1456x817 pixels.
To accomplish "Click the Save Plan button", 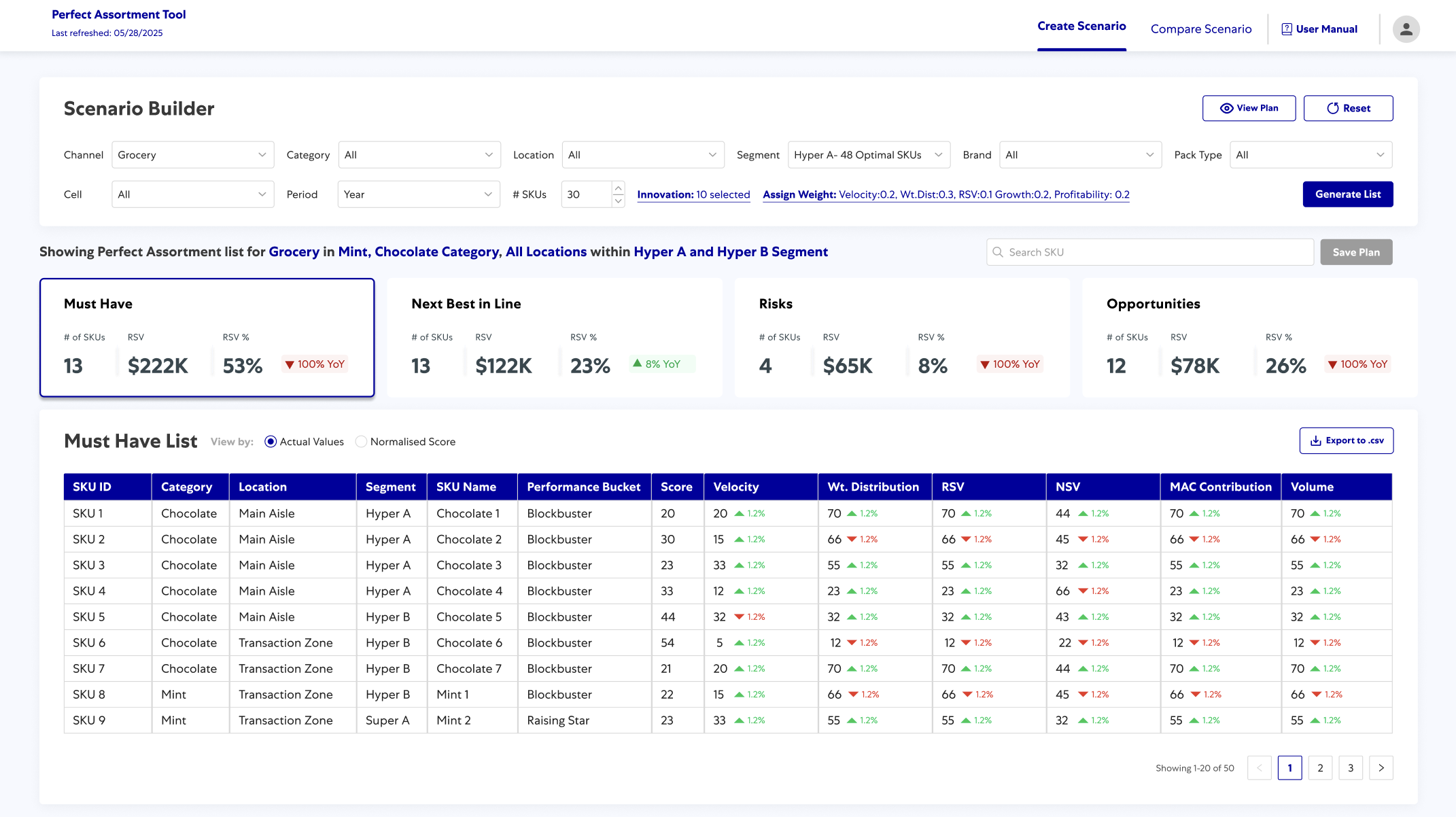I will click(1356, 252).
